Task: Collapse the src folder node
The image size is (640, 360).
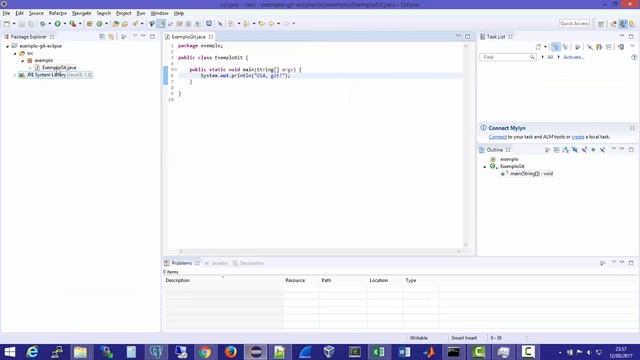Action: [15, 53]
